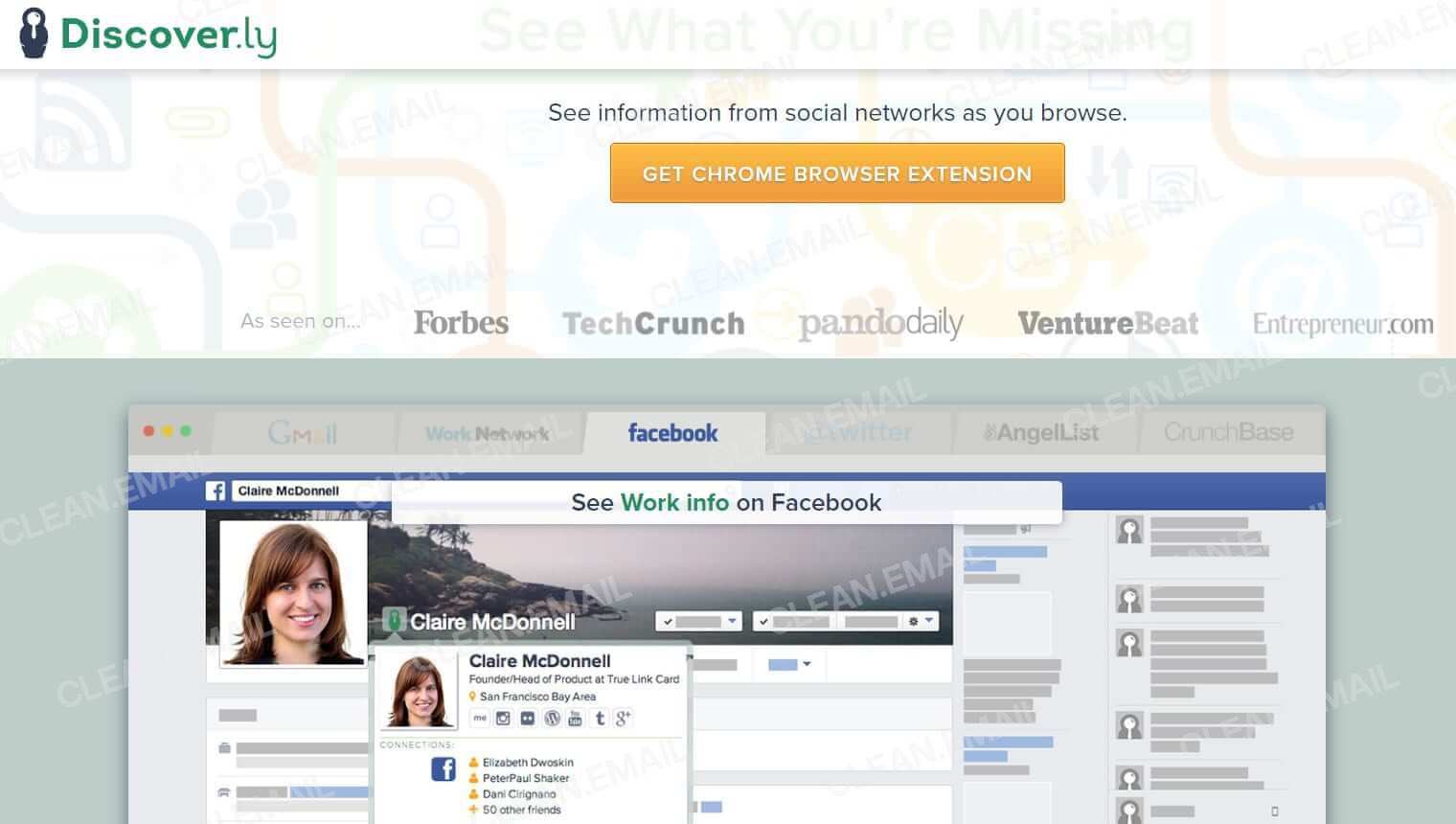The image size is (1456, 824).
Task: Switch to the facebook tab
Action: pyautogui.click(x=672, y=433)
